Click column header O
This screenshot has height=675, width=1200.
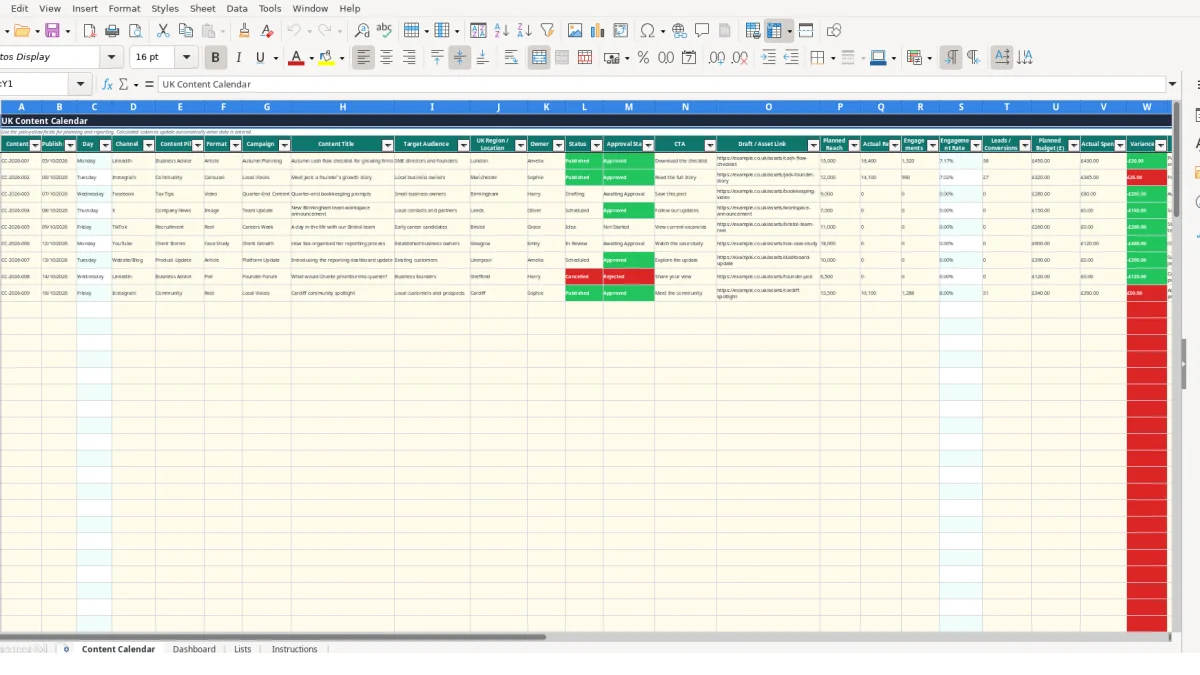pos(768,107)
